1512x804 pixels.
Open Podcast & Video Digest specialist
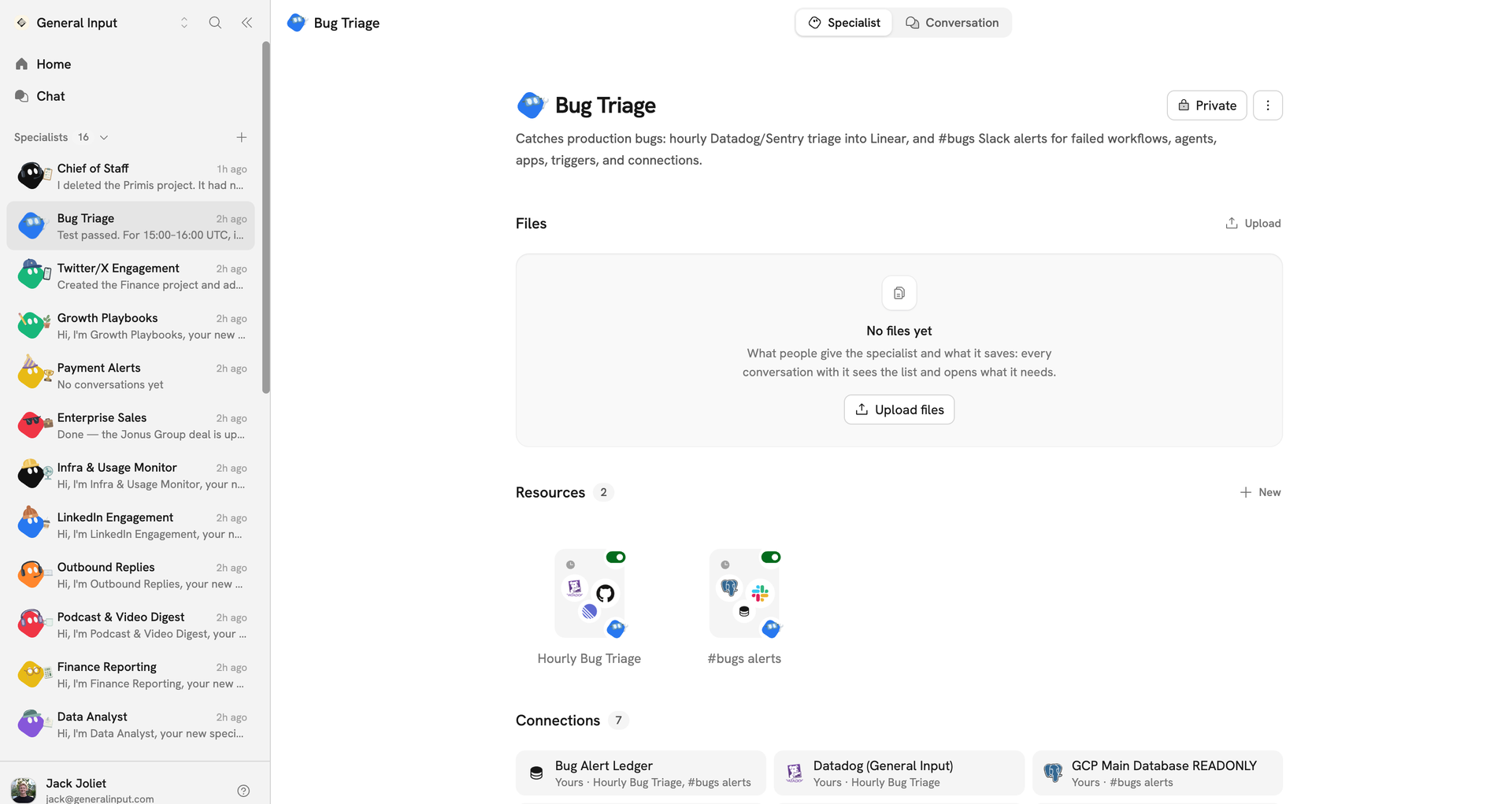(131, 625)
